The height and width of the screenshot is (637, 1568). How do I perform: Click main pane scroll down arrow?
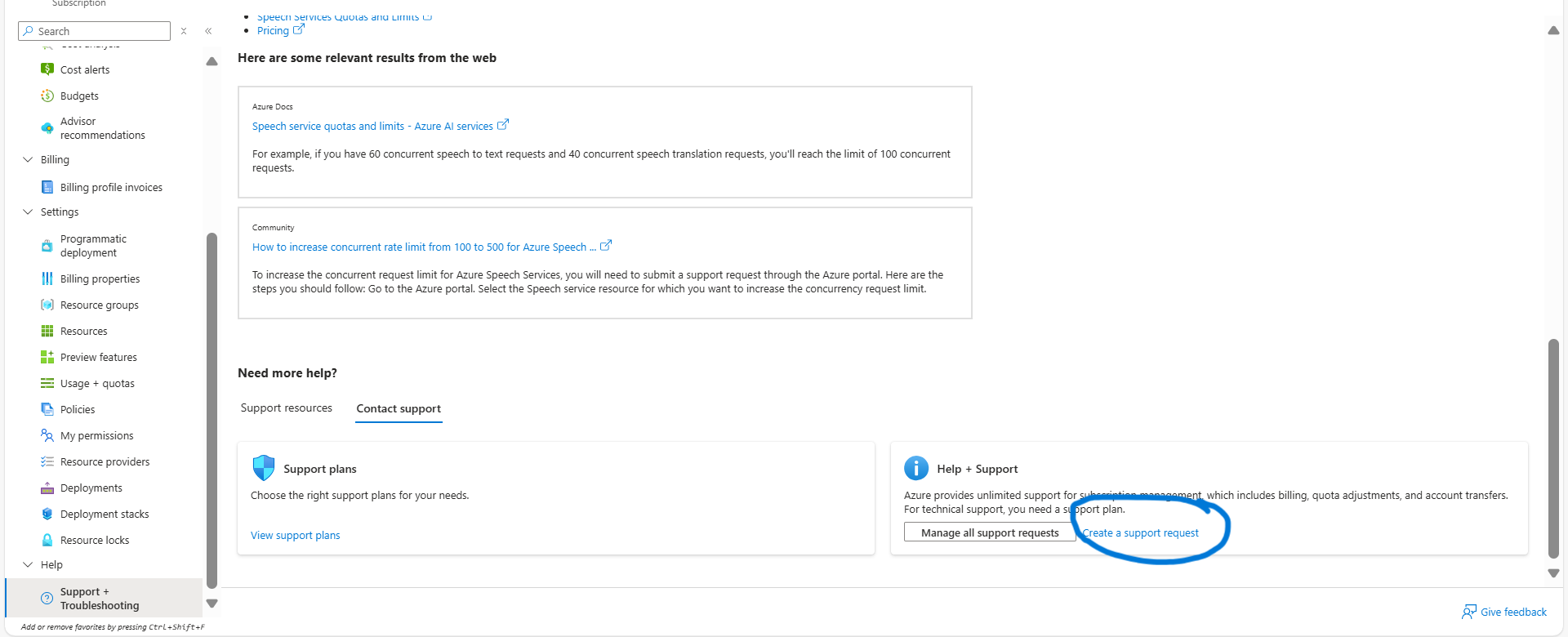[x=1553, y=573]
